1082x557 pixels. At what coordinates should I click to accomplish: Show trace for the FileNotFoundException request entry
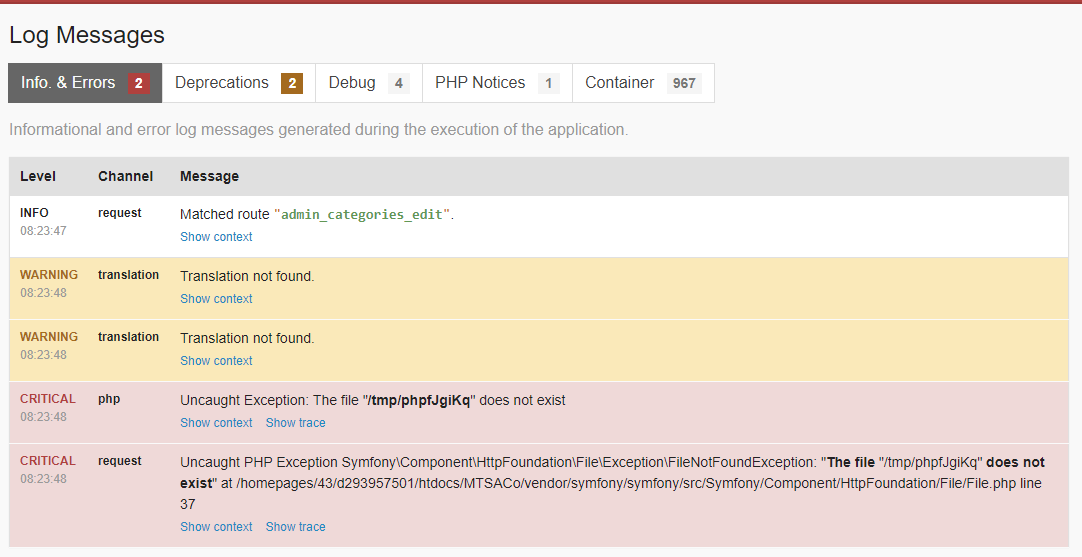click(x=295, y=527)
